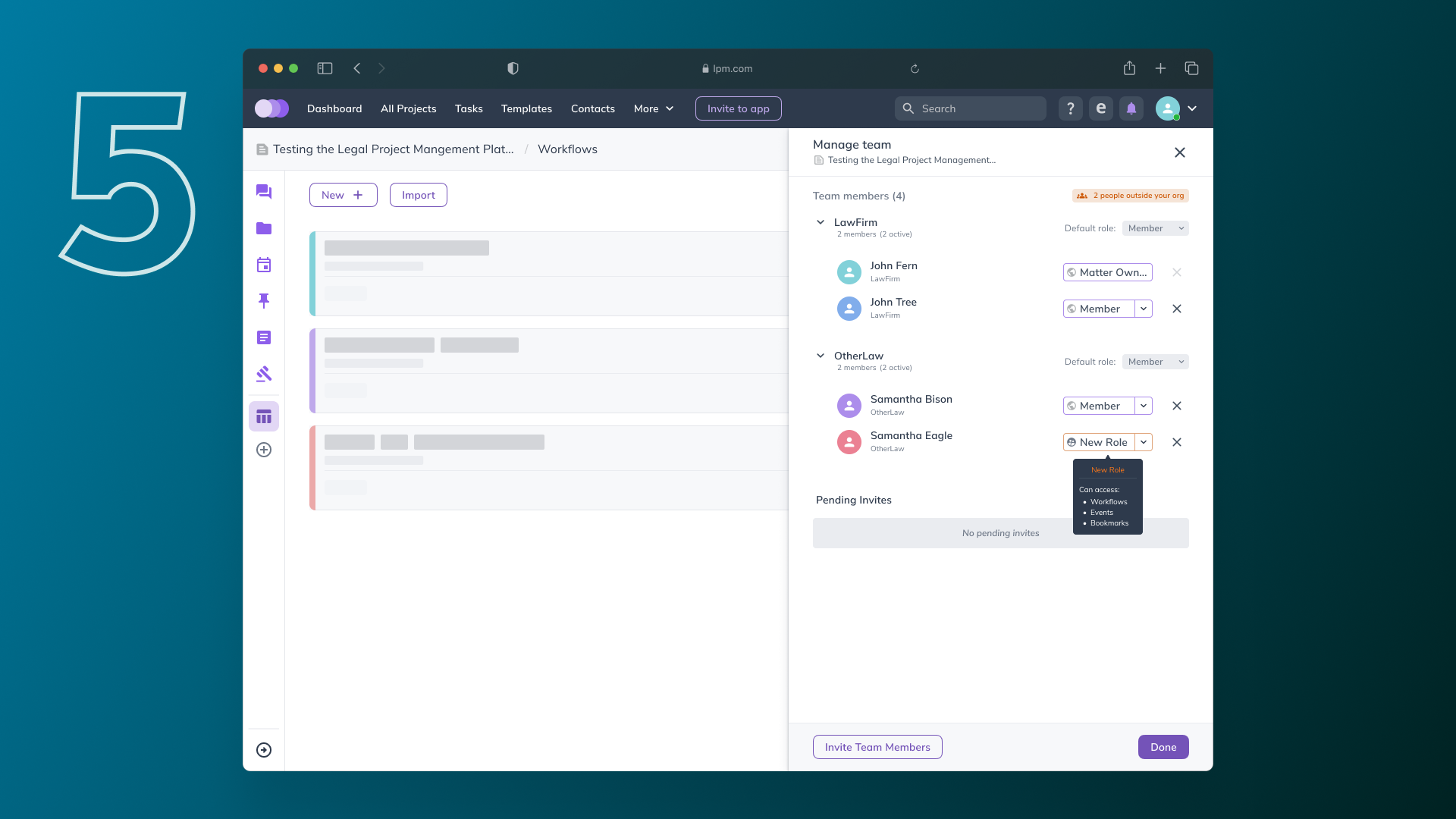Open user account dropdown arrow
The image size is (1456, 819).
pos(1192,108)
